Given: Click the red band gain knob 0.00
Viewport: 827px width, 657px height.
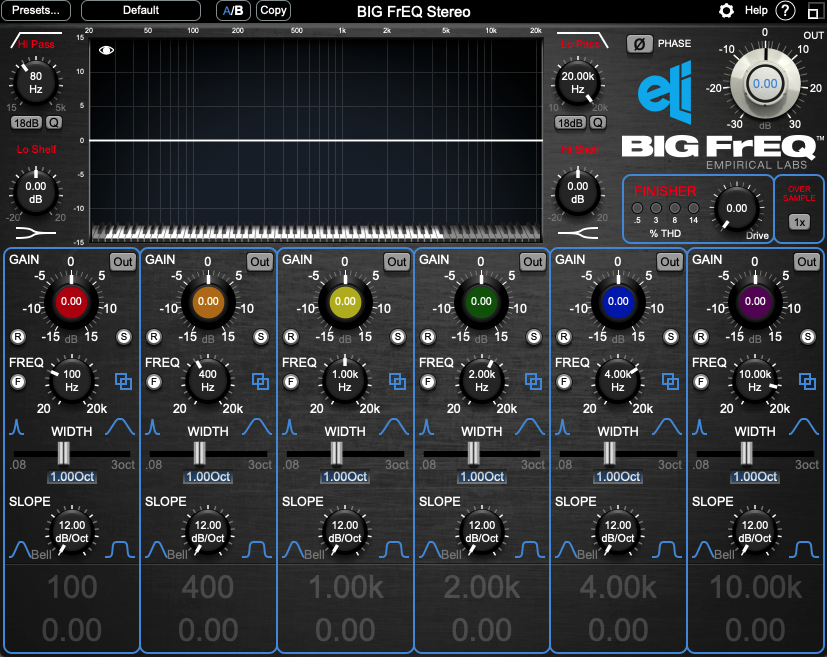Looking at the screenshot, I should [71, 302].
